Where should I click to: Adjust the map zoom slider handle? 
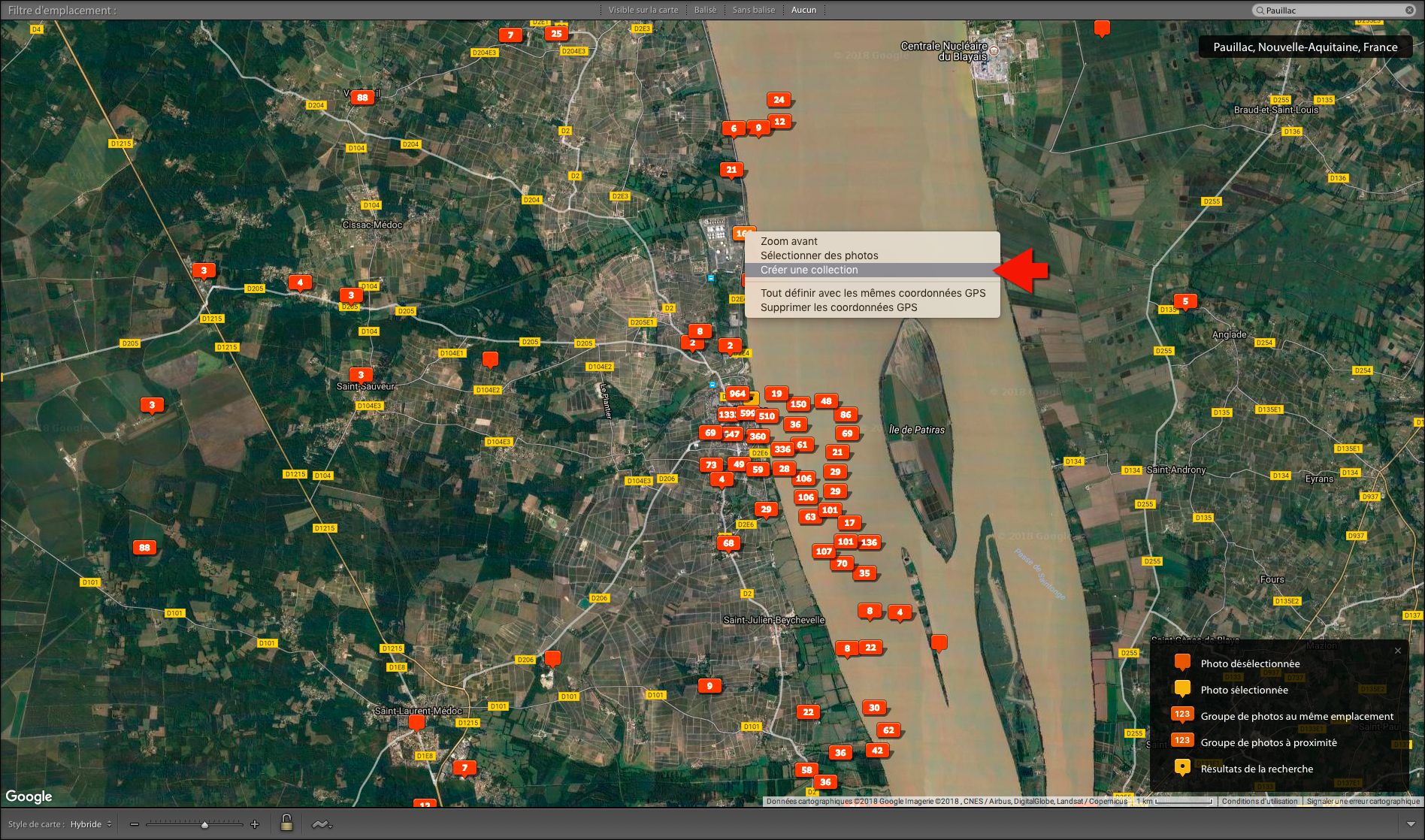204,825
